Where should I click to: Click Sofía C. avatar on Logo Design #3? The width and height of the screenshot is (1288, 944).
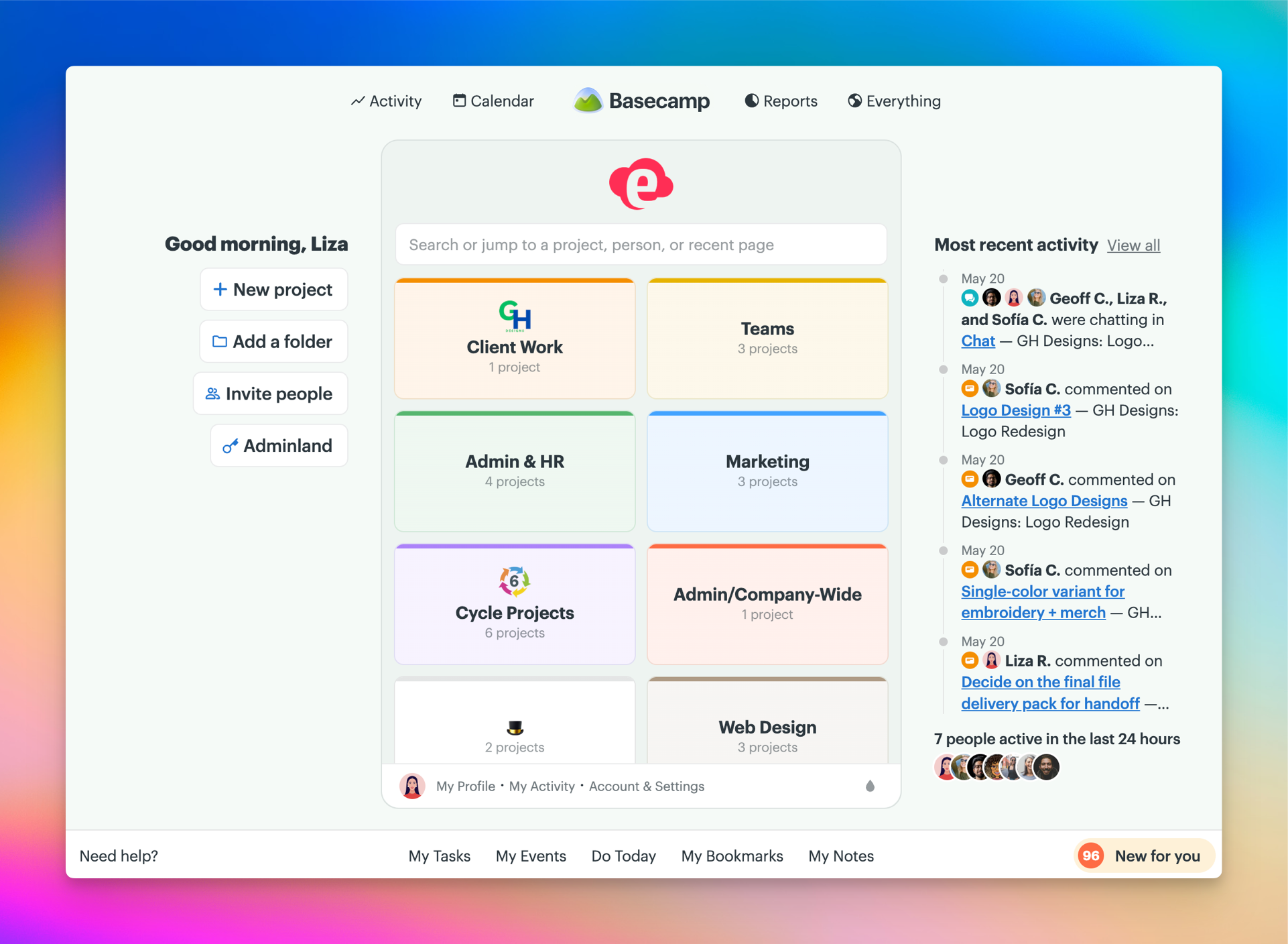click(x=991, y=388)
